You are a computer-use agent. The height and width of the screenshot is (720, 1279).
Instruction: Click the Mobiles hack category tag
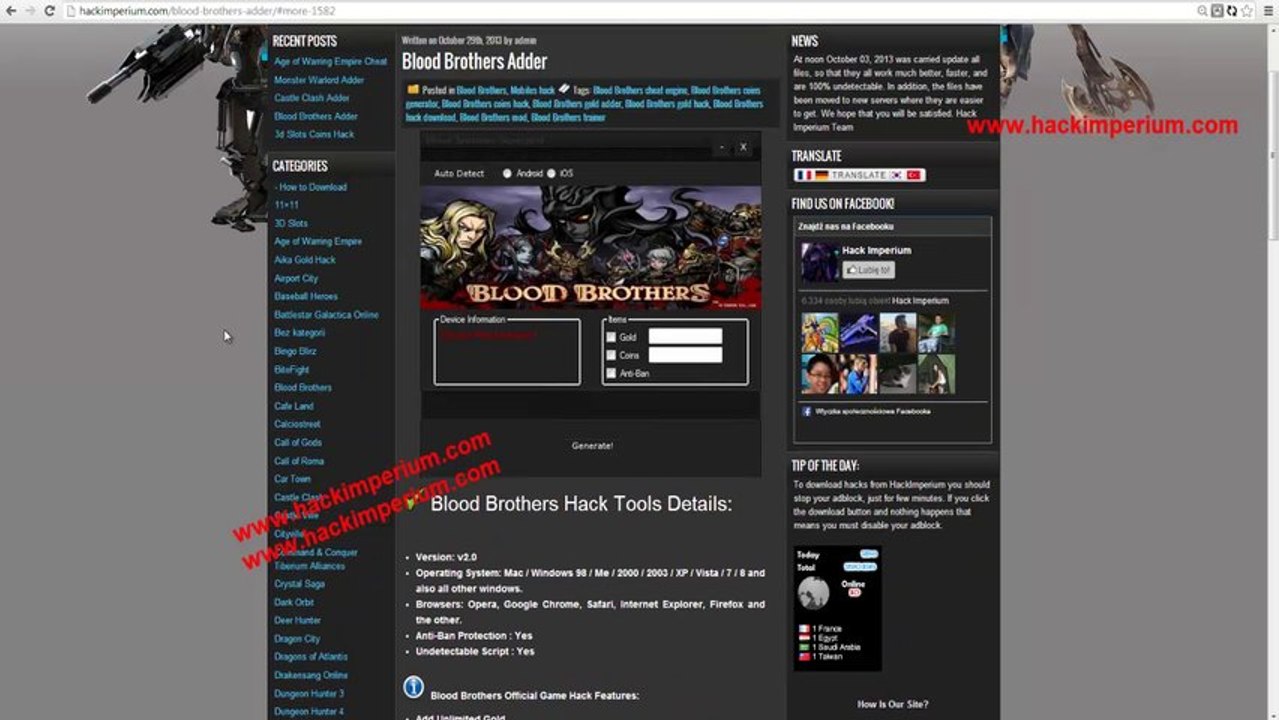[x=532, y=90]
